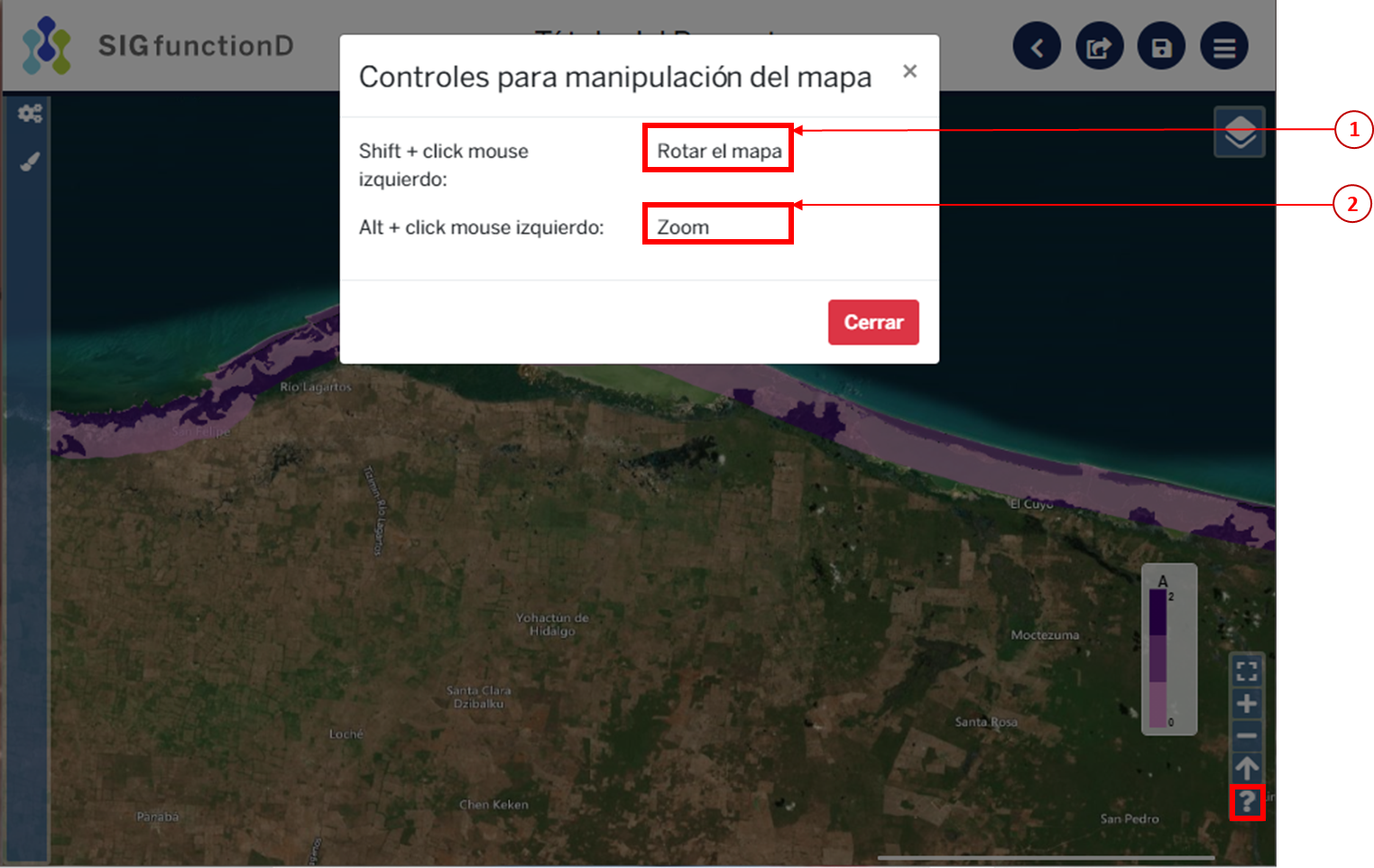The width and height of the screenshot is (1374, 868).
Task: Close the map controls dialog with X
Action: (x=910, y=71)
